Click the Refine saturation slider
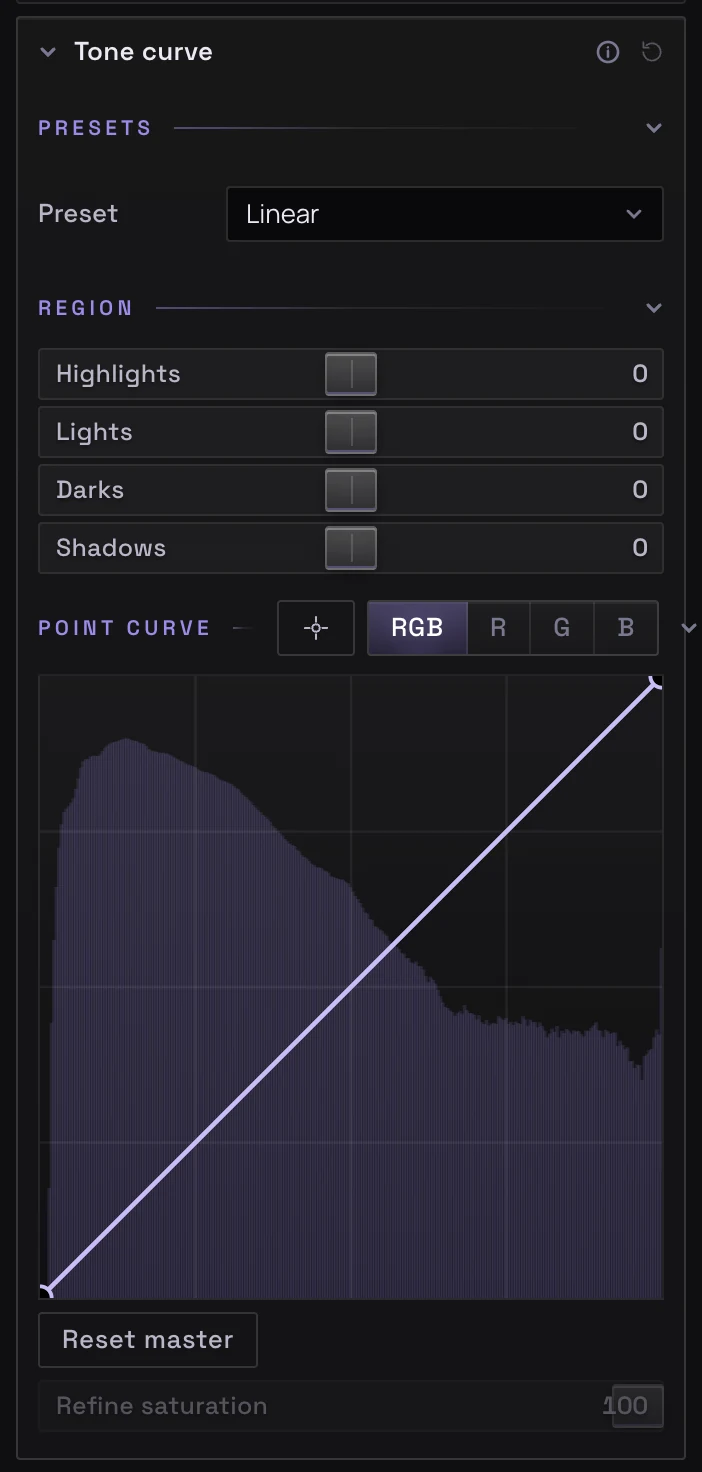The width and height of the screenshot is (702, 1472). [x=351, y=1406]
